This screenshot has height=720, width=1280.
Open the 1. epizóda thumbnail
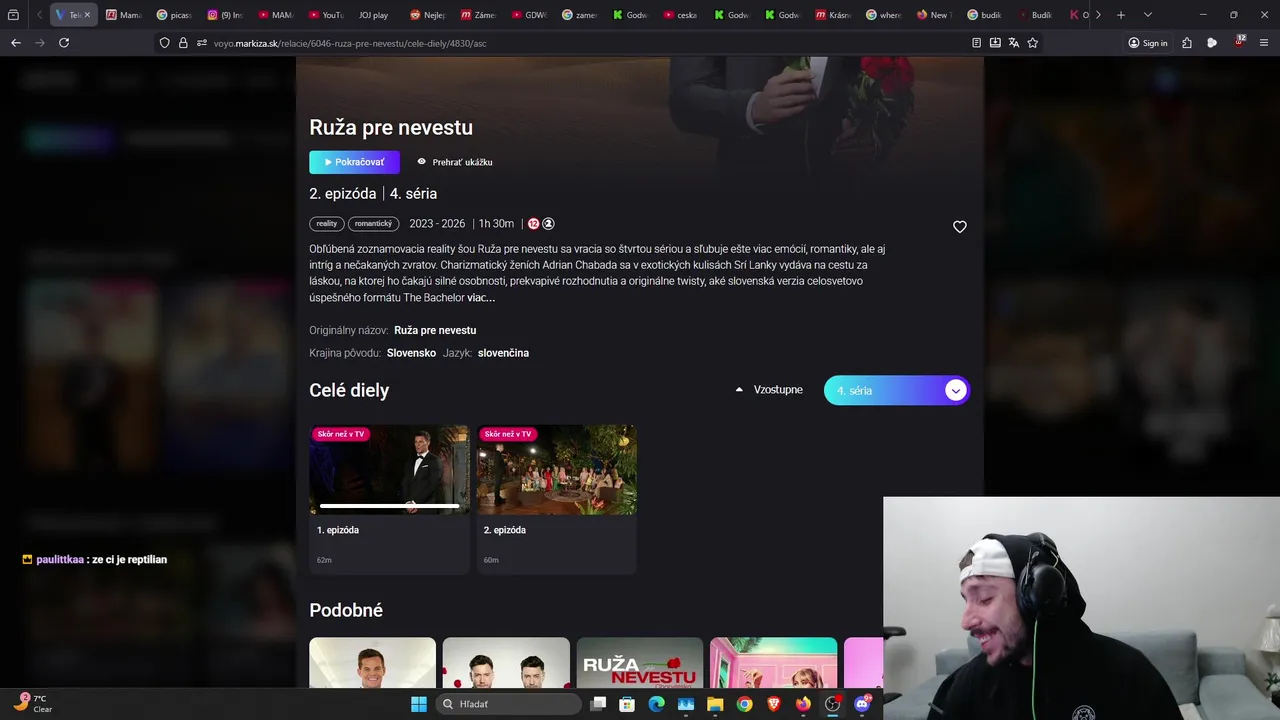pyautogui.click(x=389, y=470)
